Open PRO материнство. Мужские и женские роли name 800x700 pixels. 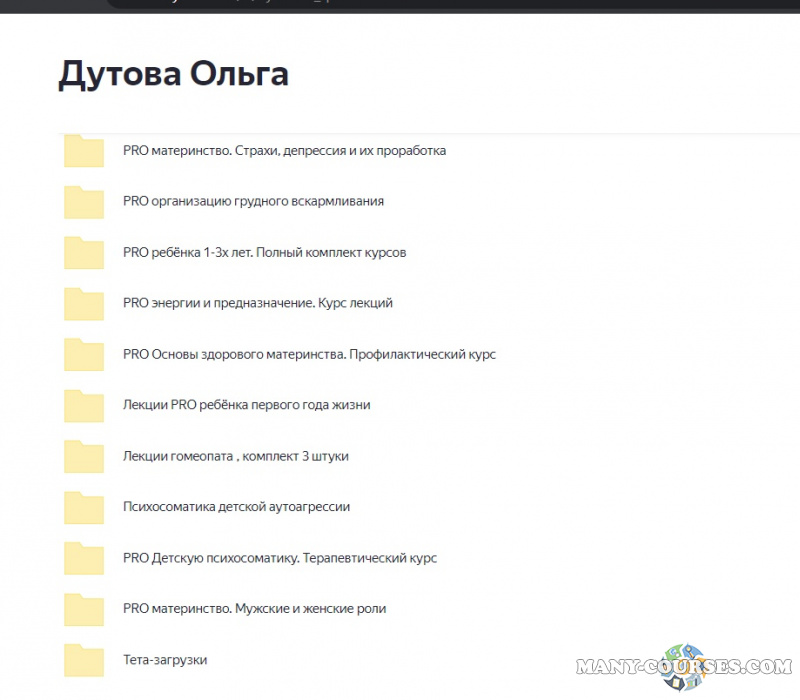[254, 609]
